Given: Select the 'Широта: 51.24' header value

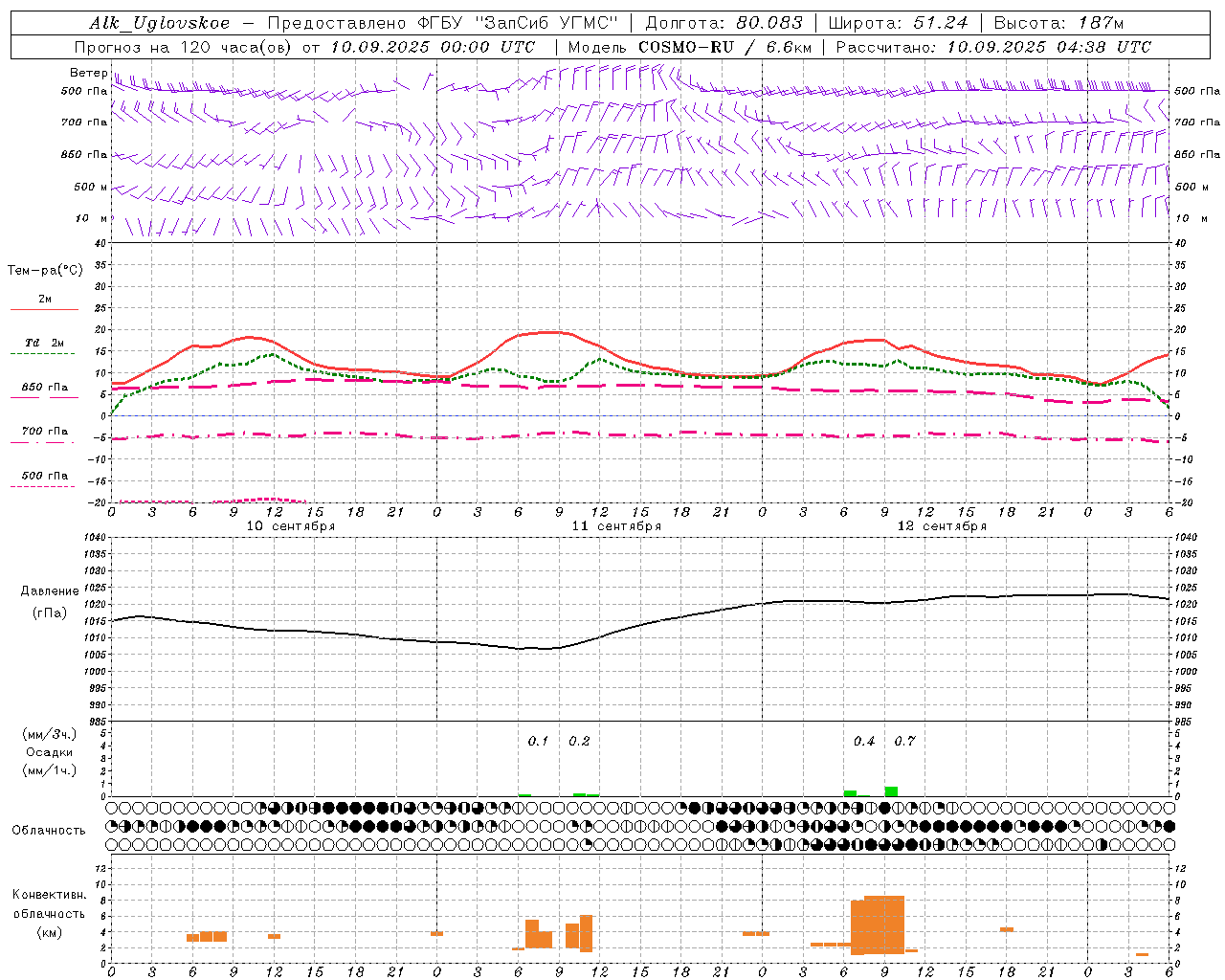Looking at the screenshot, I should tap(898, 23).
